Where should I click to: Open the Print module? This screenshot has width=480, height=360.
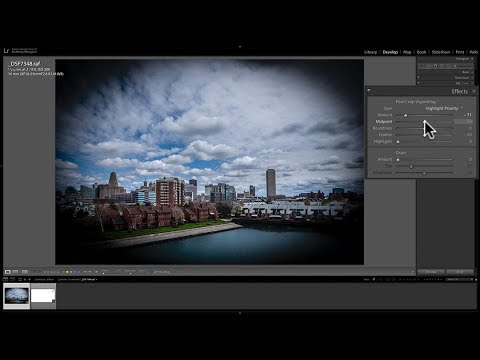(x=460, y=52)
